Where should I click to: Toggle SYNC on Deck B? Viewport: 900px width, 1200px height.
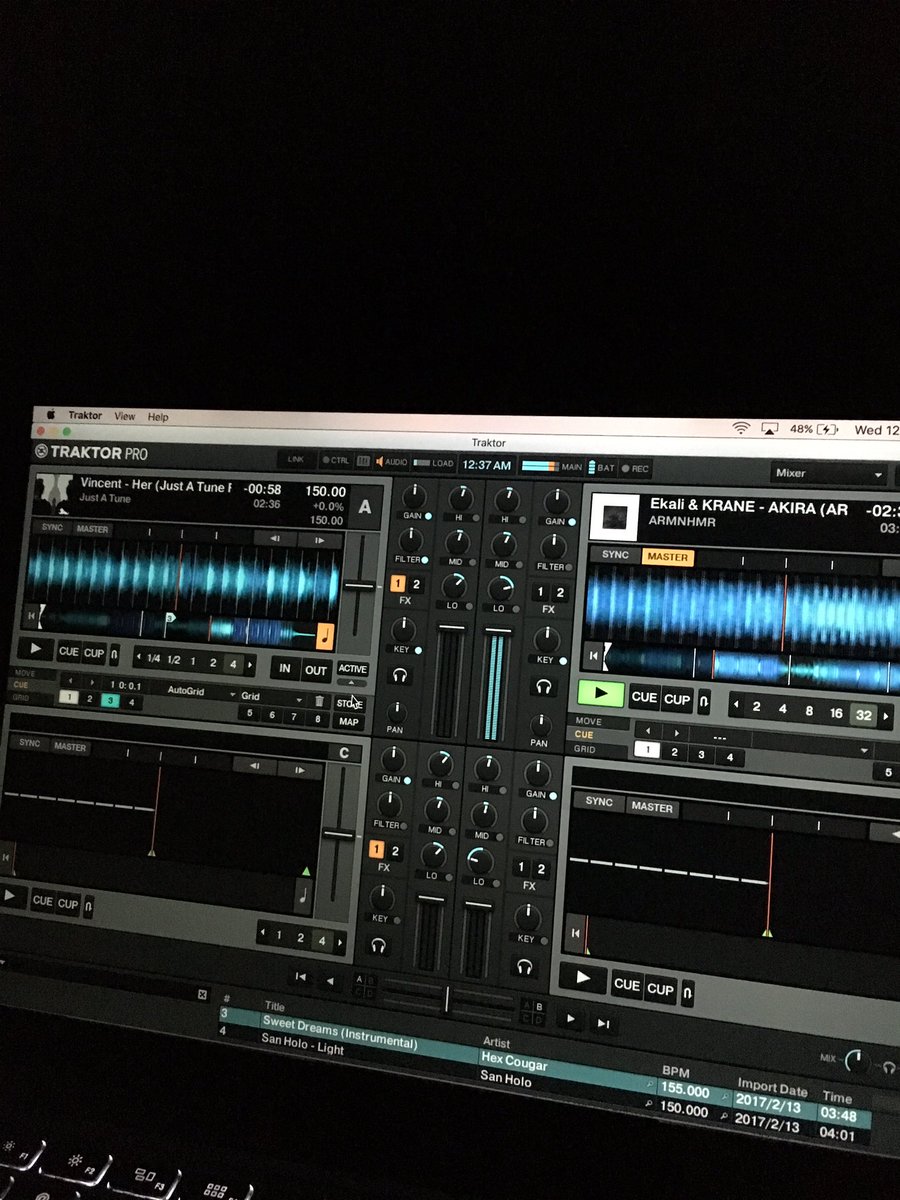(615, 554)
